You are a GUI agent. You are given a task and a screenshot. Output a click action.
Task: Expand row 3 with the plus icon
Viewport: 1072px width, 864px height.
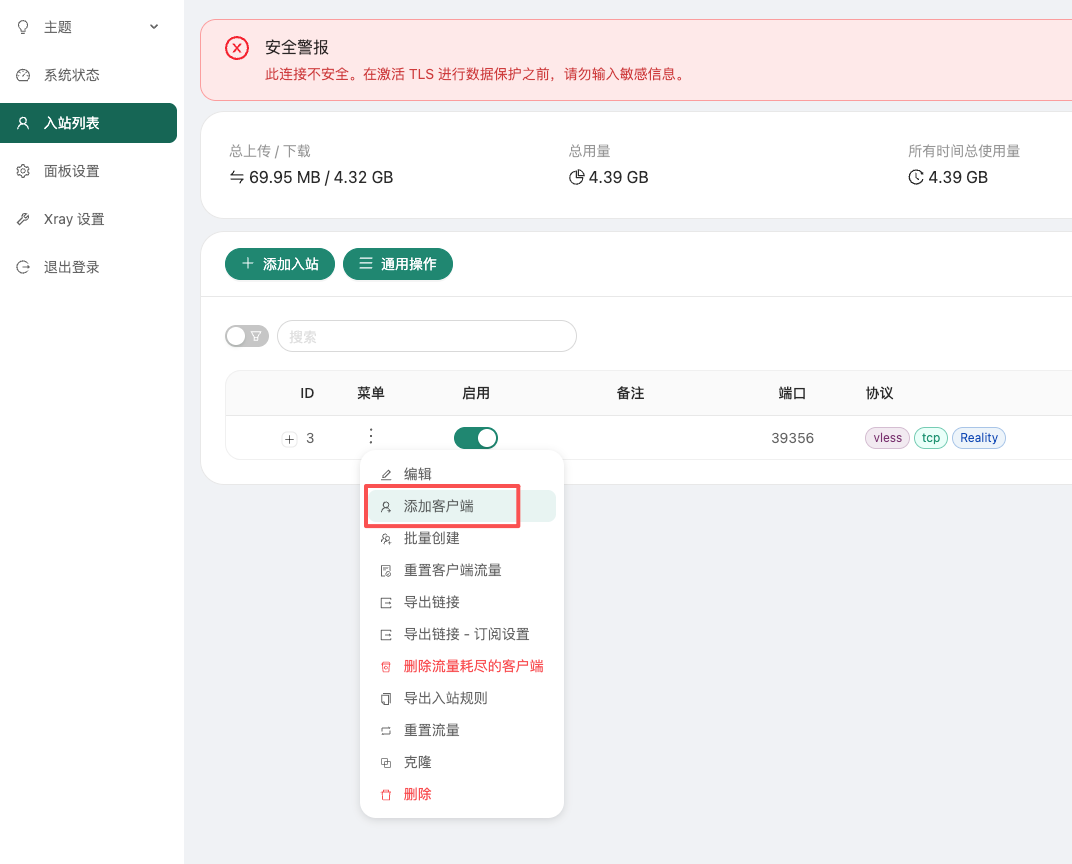[289, 439]
